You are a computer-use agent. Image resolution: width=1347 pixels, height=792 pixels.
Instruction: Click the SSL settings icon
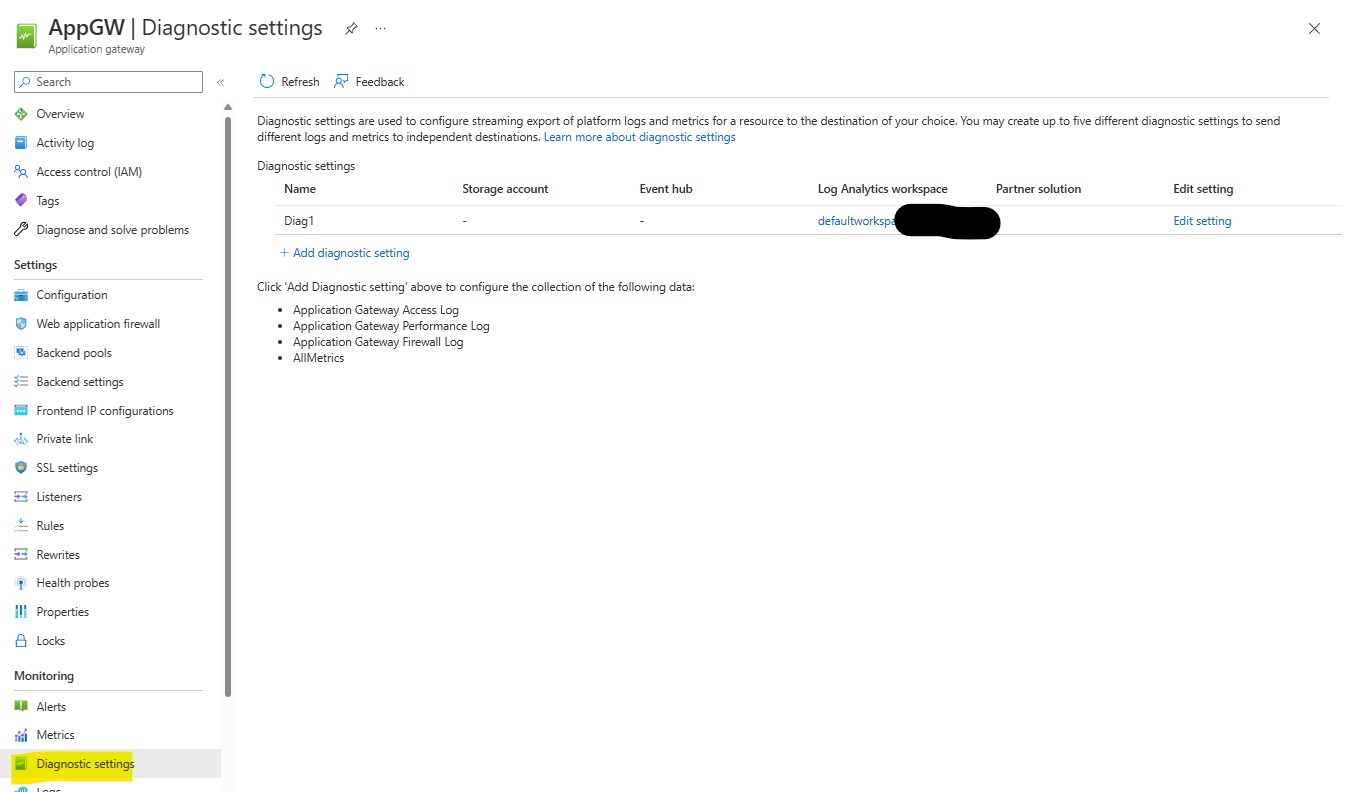pos(21,468)
